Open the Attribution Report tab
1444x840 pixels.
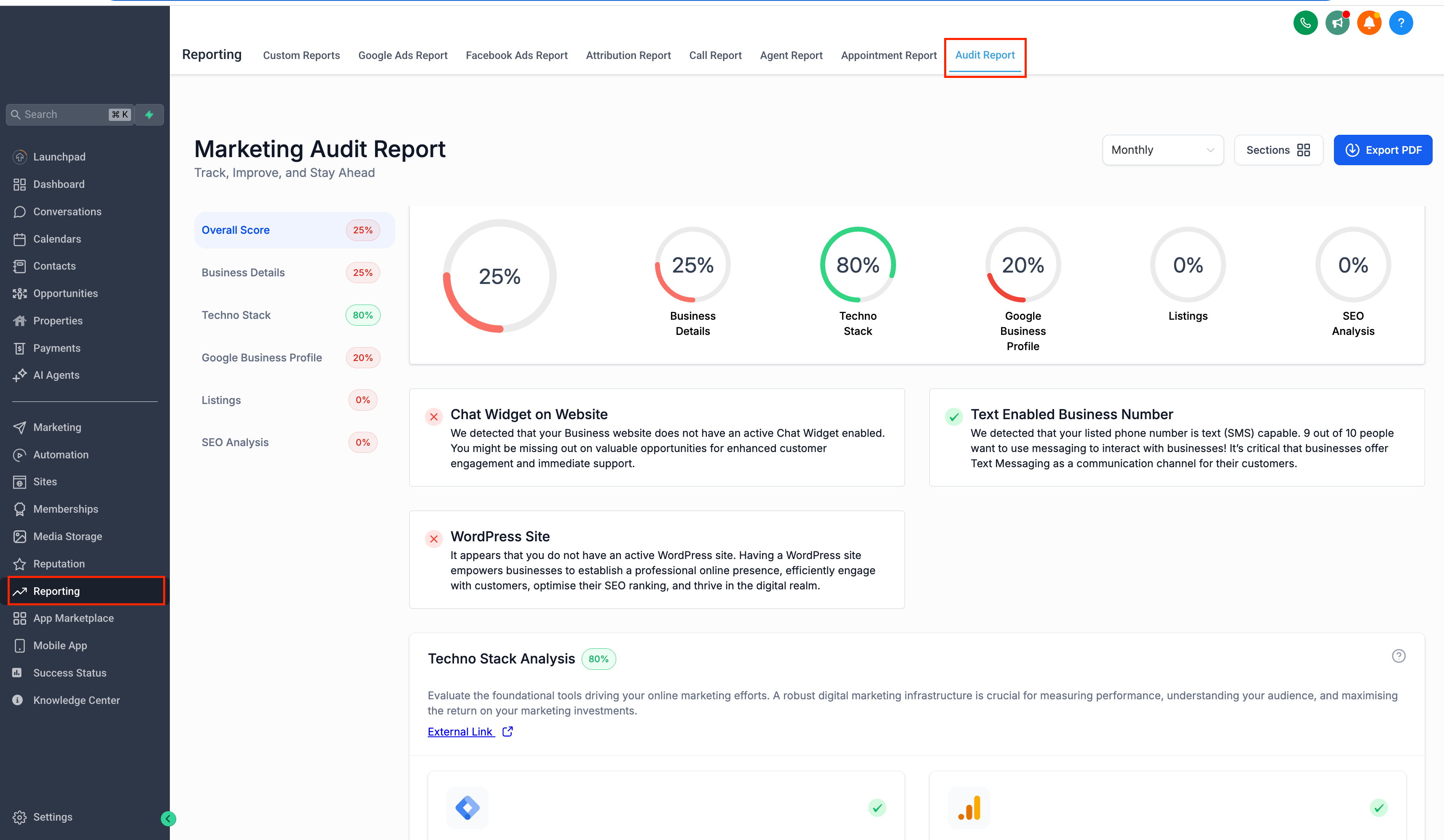pos(628,56)
